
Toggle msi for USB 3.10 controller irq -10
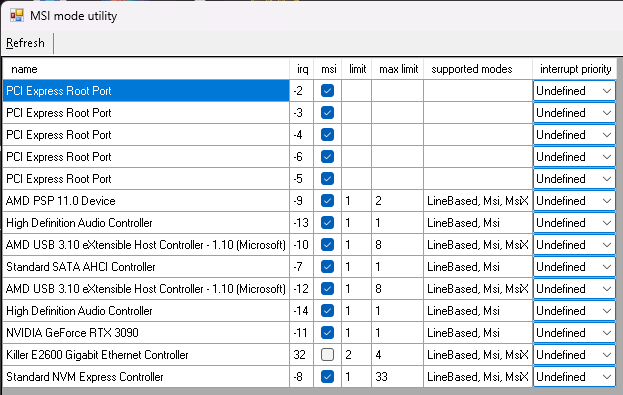[327, 245]
